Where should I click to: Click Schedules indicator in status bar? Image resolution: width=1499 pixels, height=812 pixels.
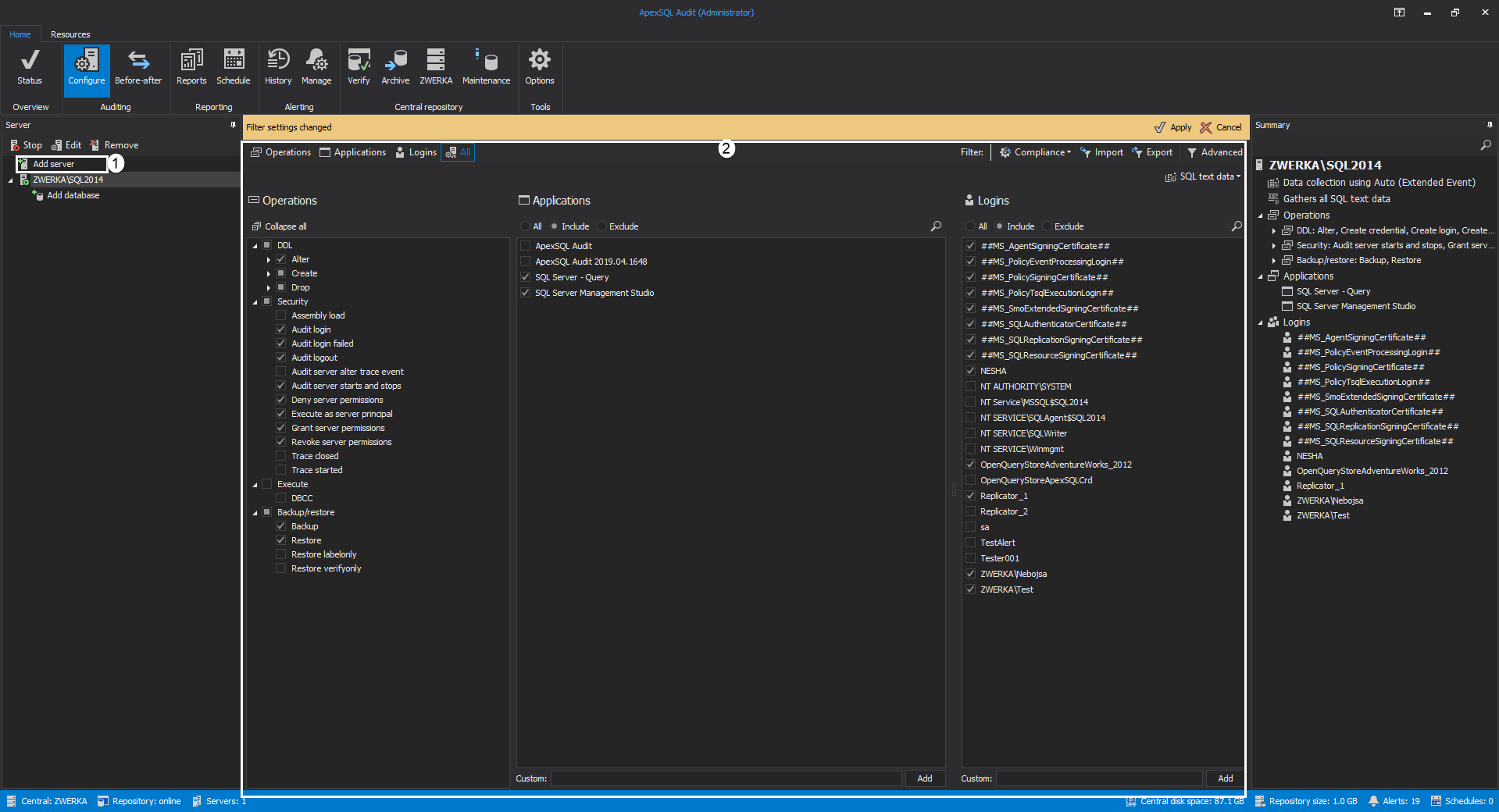1462,801
